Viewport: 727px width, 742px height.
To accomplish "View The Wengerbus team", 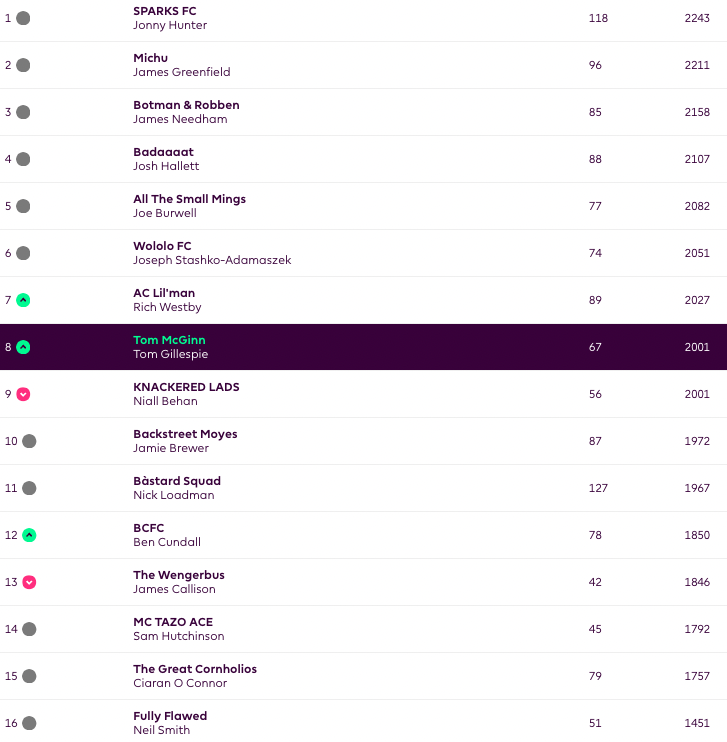I will point(179,575).
